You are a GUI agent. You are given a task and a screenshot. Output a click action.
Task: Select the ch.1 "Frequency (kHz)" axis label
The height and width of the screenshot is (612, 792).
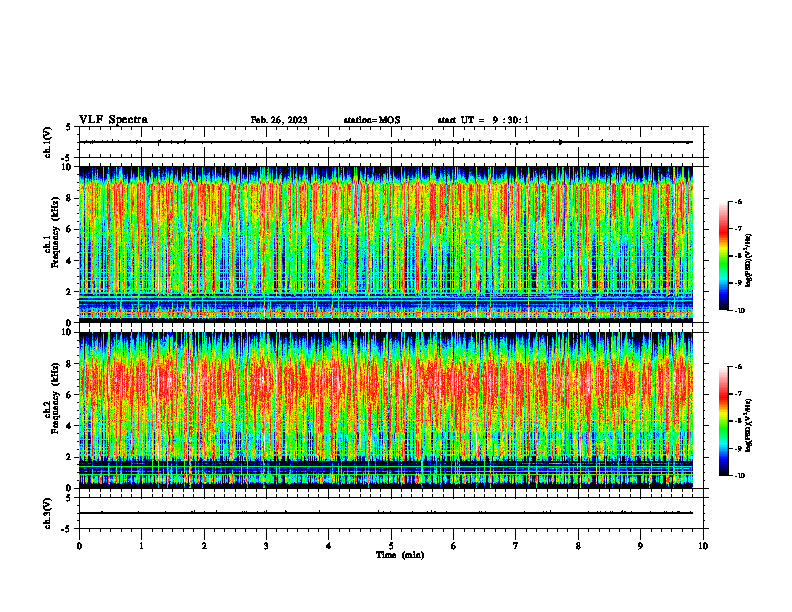[x=55, y=232]
